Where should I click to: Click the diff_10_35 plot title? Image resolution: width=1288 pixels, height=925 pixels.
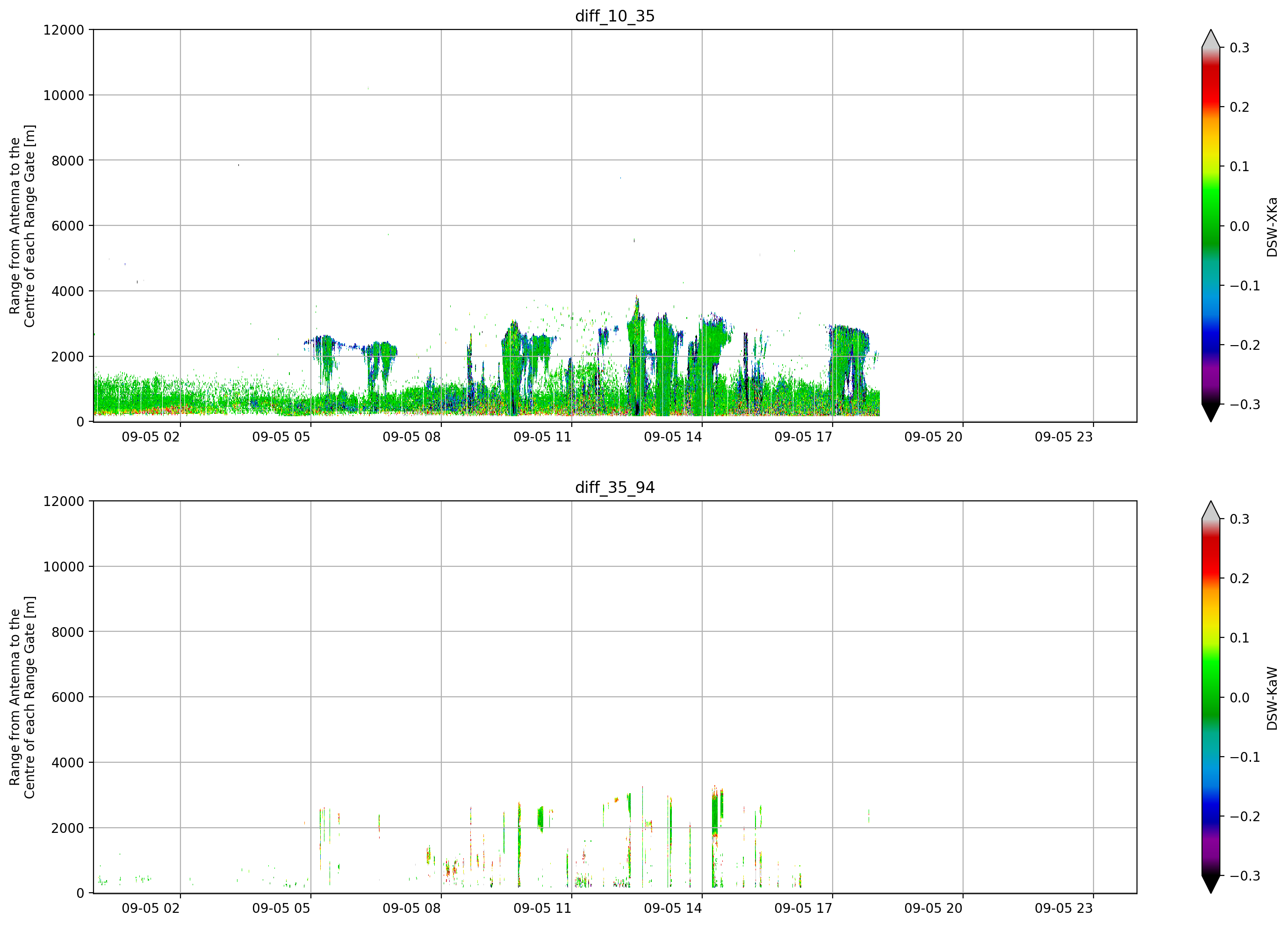[615, 16]
